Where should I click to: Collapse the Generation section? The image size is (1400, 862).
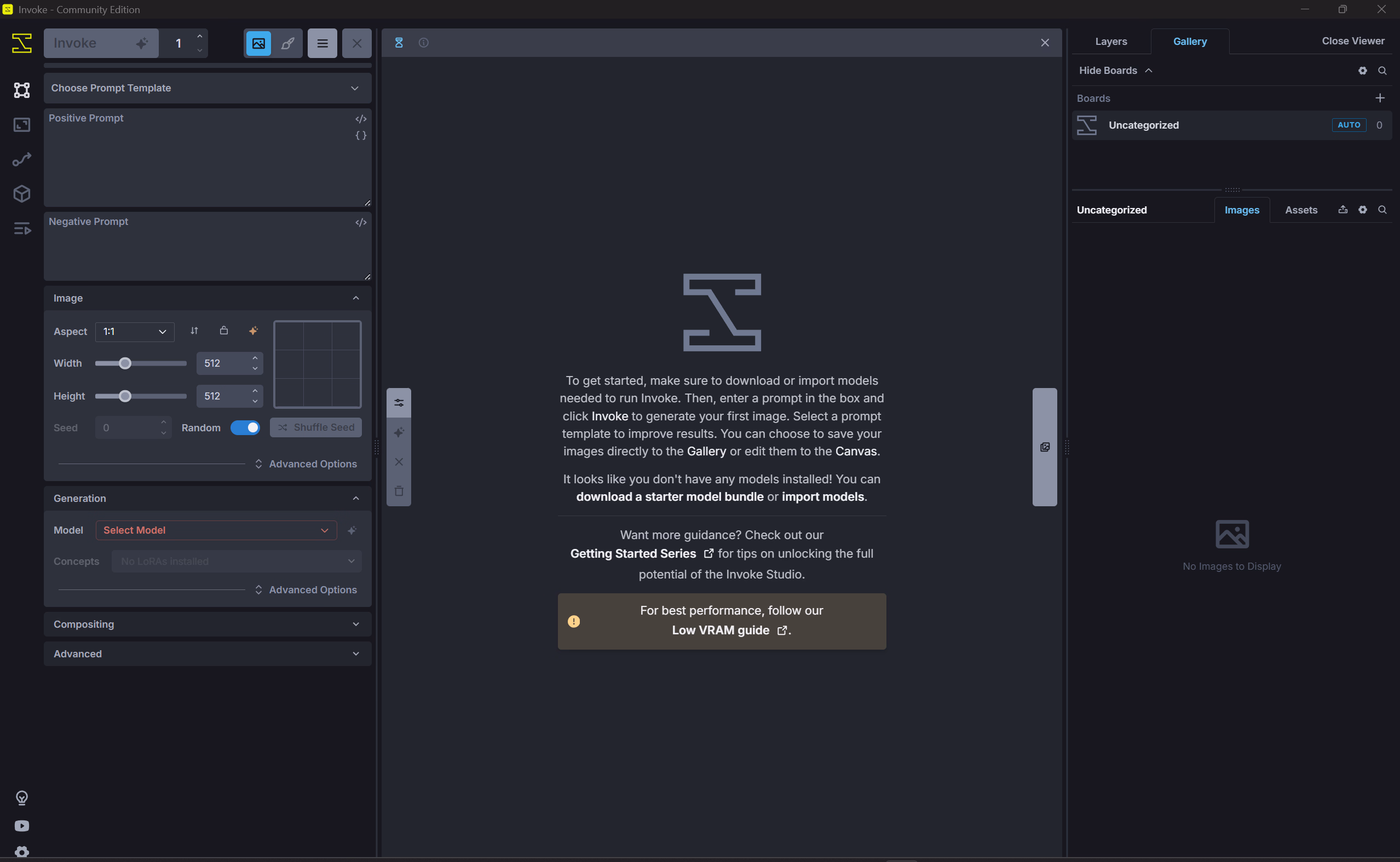coord(208,498)
